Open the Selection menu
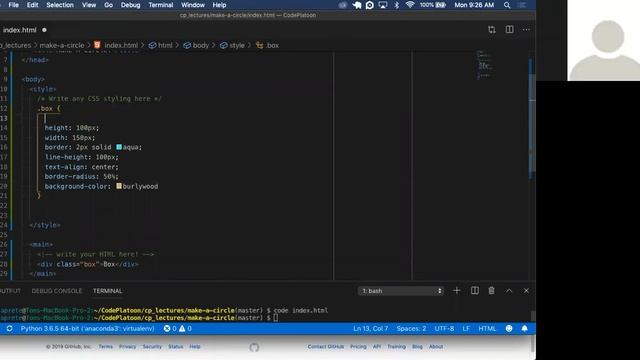 [x=60, y=5]
